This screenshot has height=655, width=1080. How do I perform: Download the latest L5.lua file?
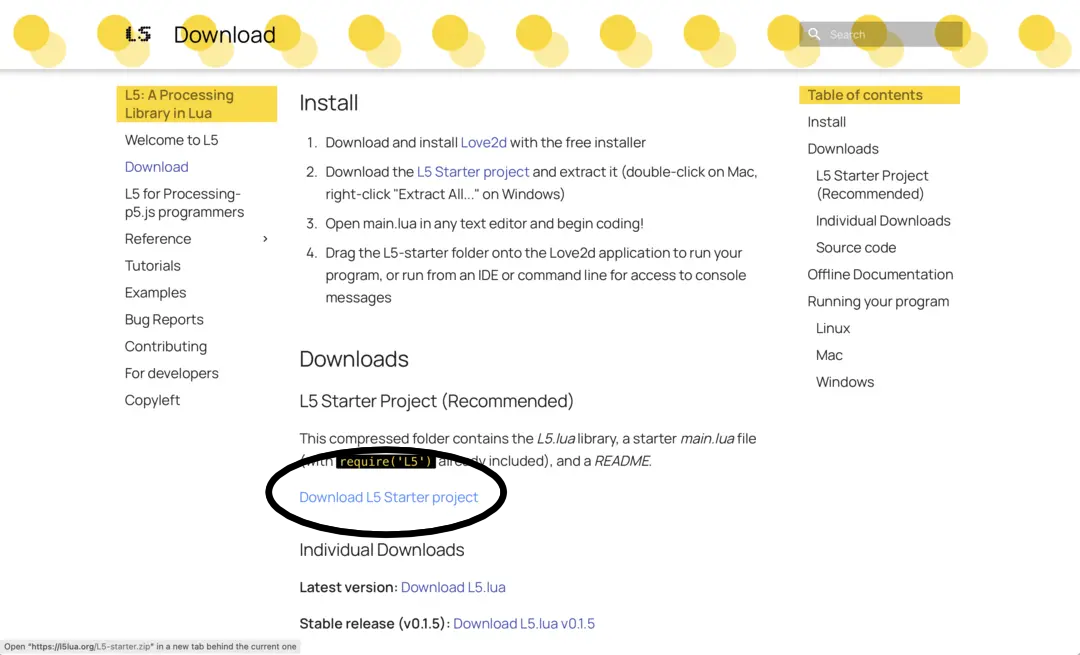453,588
